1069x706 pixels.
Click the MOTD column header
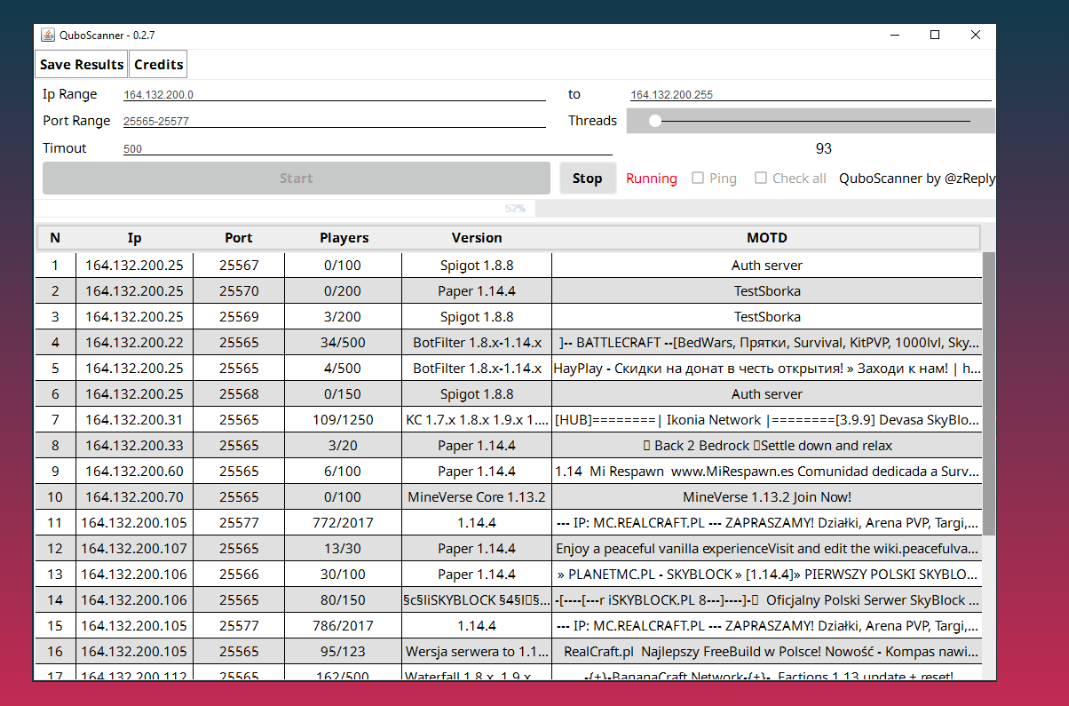click(x=767, y=238)
